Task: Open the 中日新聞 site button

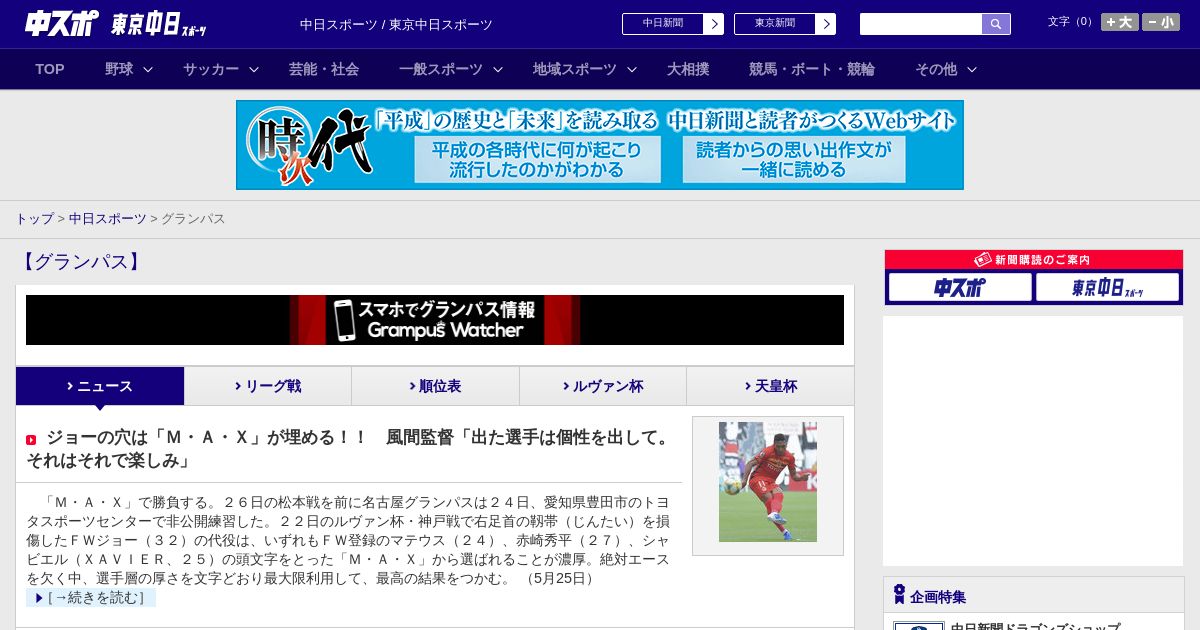Action: pyautogui.click(x=663, y=24)
